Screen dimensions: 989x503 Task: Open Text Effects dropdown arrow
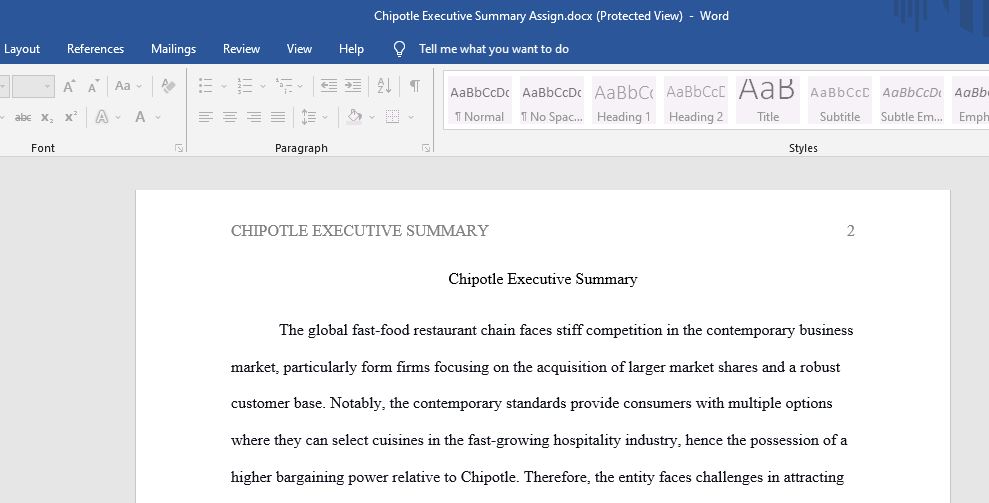pyautogui.click(x=118, y=117)
